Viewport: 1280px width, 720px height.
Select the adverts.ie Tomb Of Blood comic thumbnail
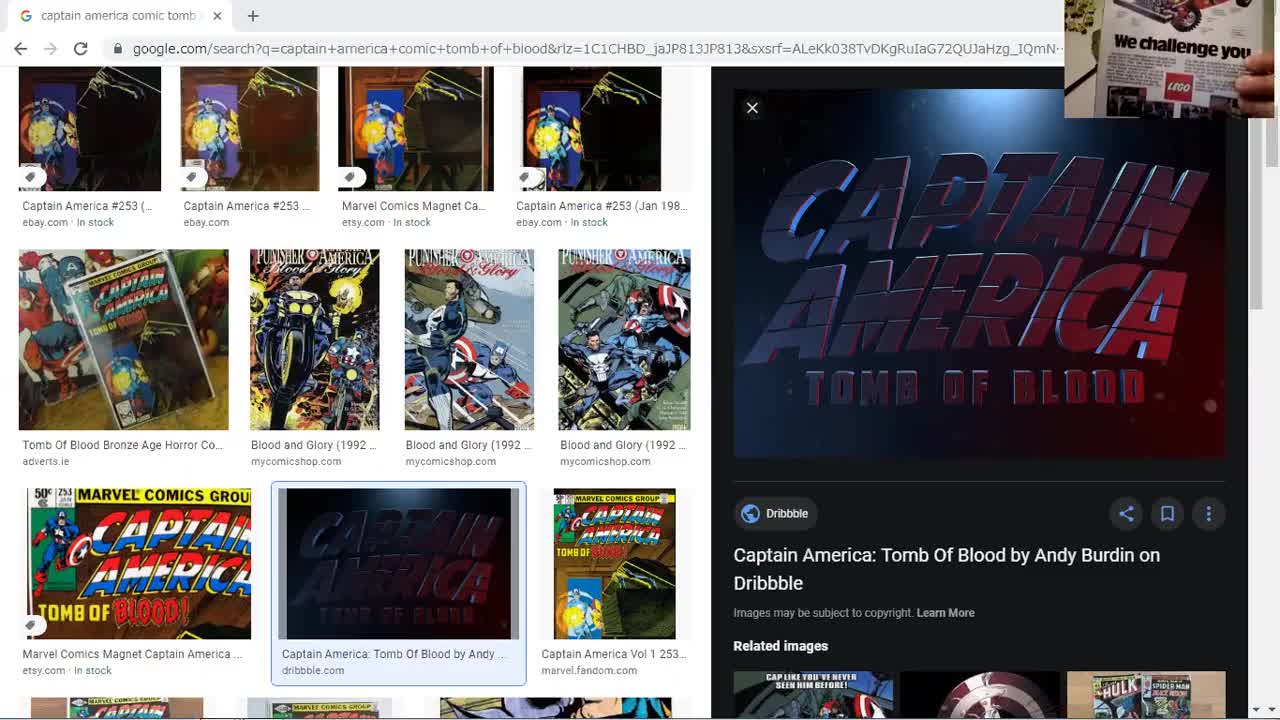click(x=124, y=340)
